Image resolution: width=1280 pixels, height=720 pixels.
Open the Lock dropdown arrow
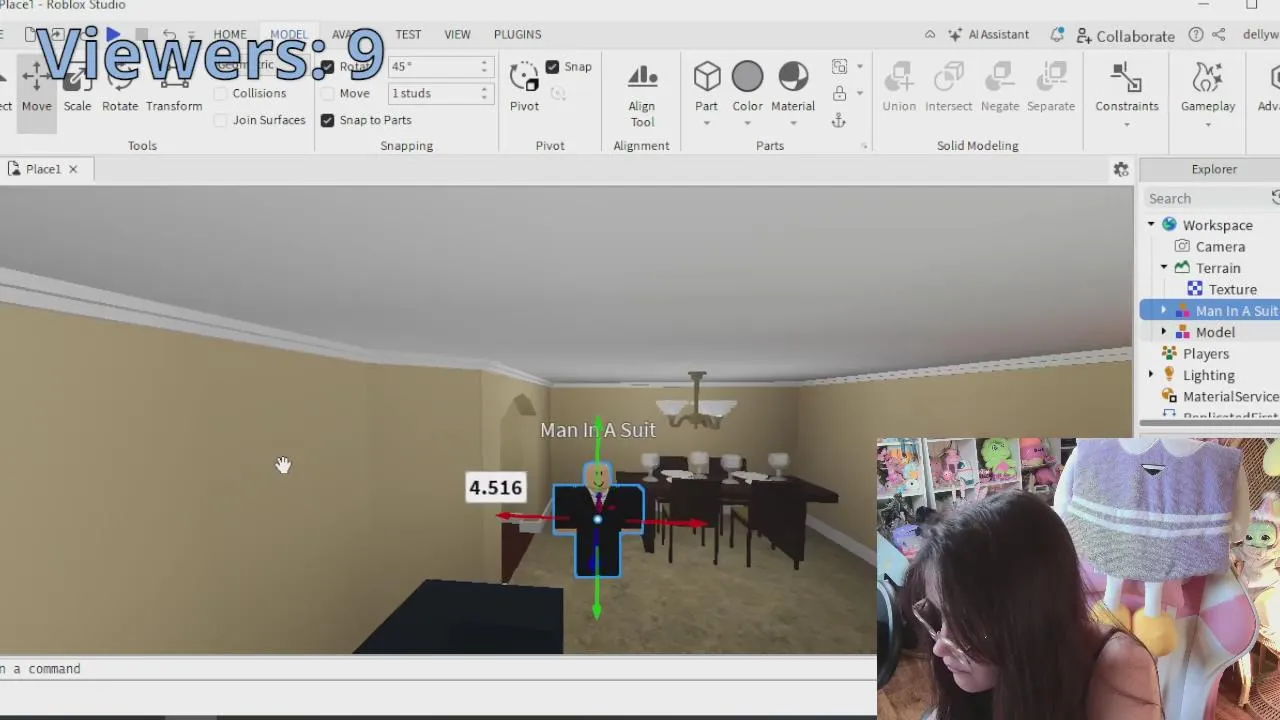860,93
